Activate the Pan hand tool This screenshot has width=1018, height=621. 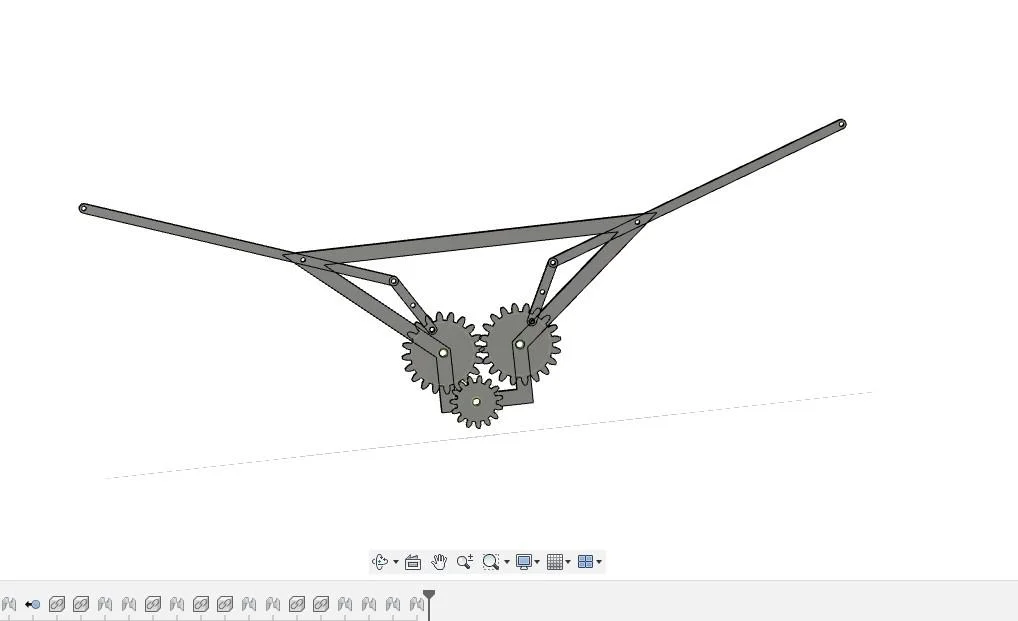tap(439, 562)
